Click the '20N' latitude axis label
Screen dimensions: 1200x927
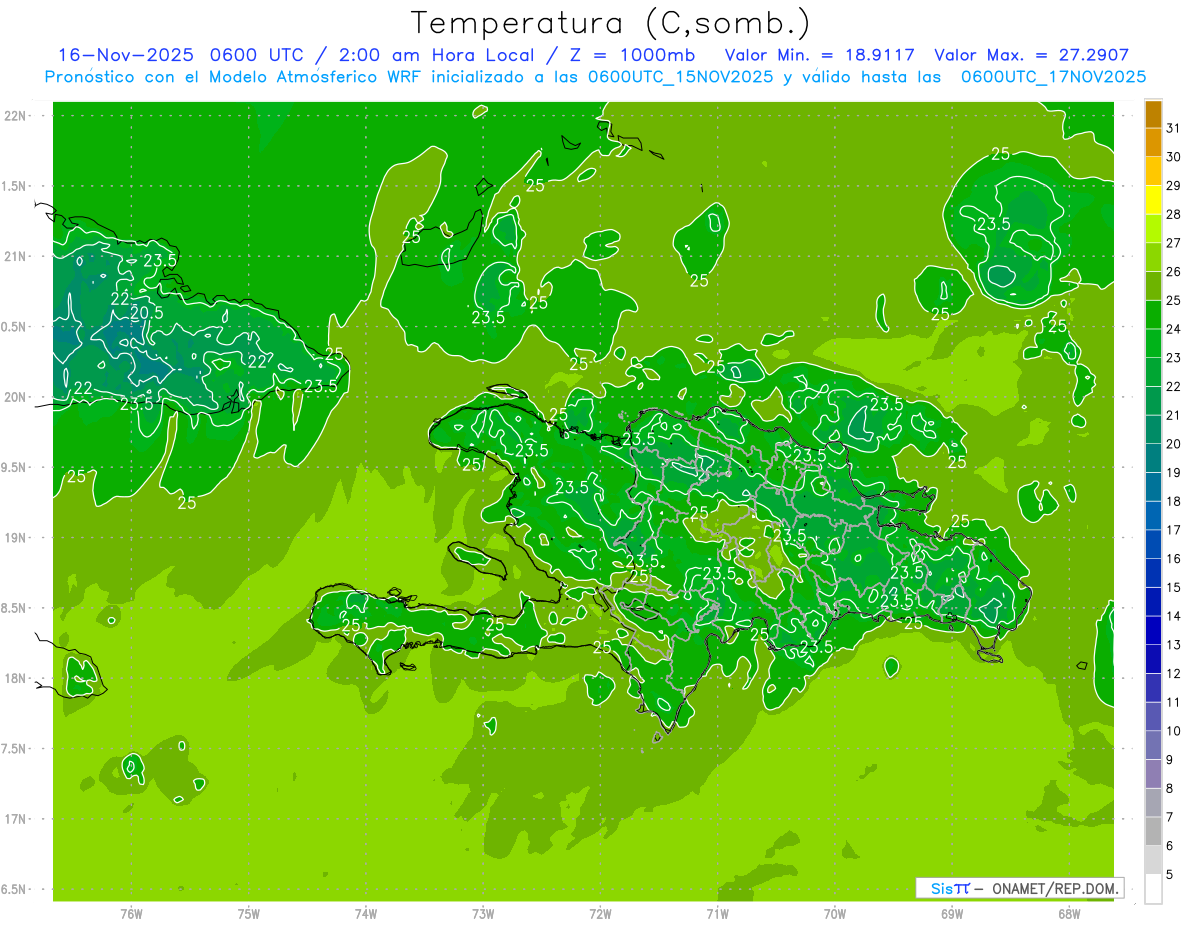coord(16,397)
